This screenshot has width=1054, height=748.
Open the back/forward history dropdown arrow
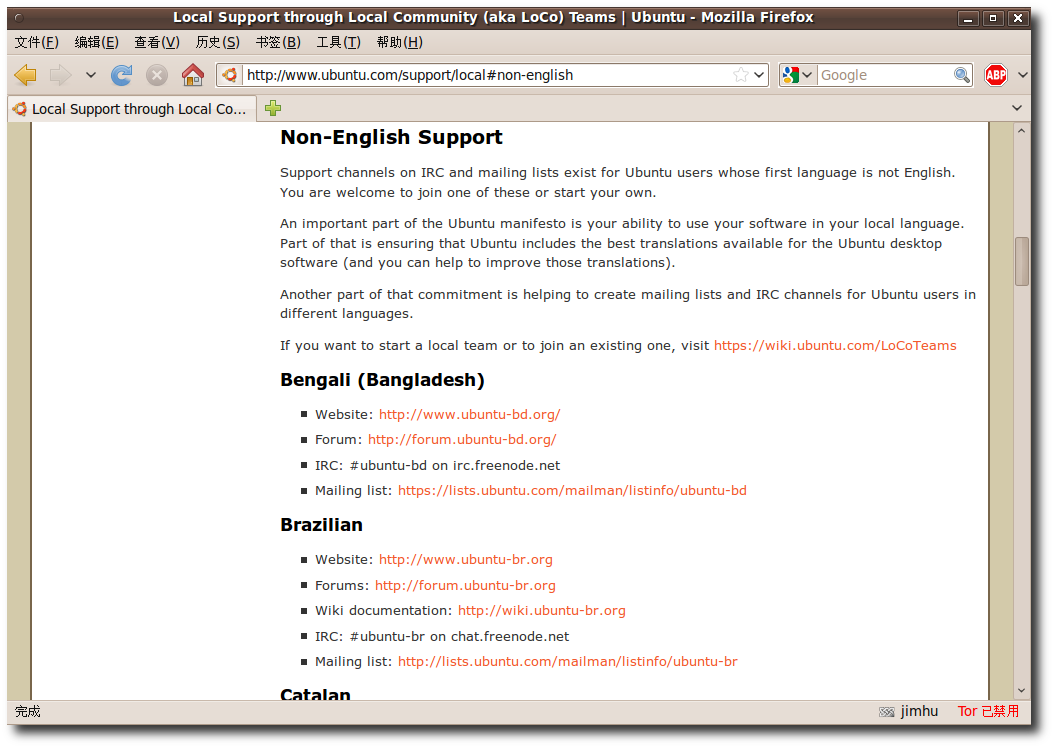91,75
